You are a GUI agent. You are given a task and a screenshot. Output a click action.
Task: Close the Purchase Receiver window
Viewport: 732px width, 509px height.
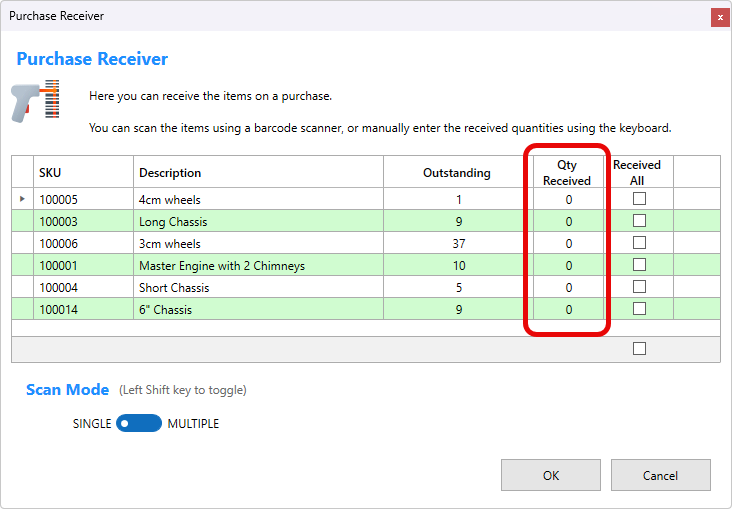(719, 17)
